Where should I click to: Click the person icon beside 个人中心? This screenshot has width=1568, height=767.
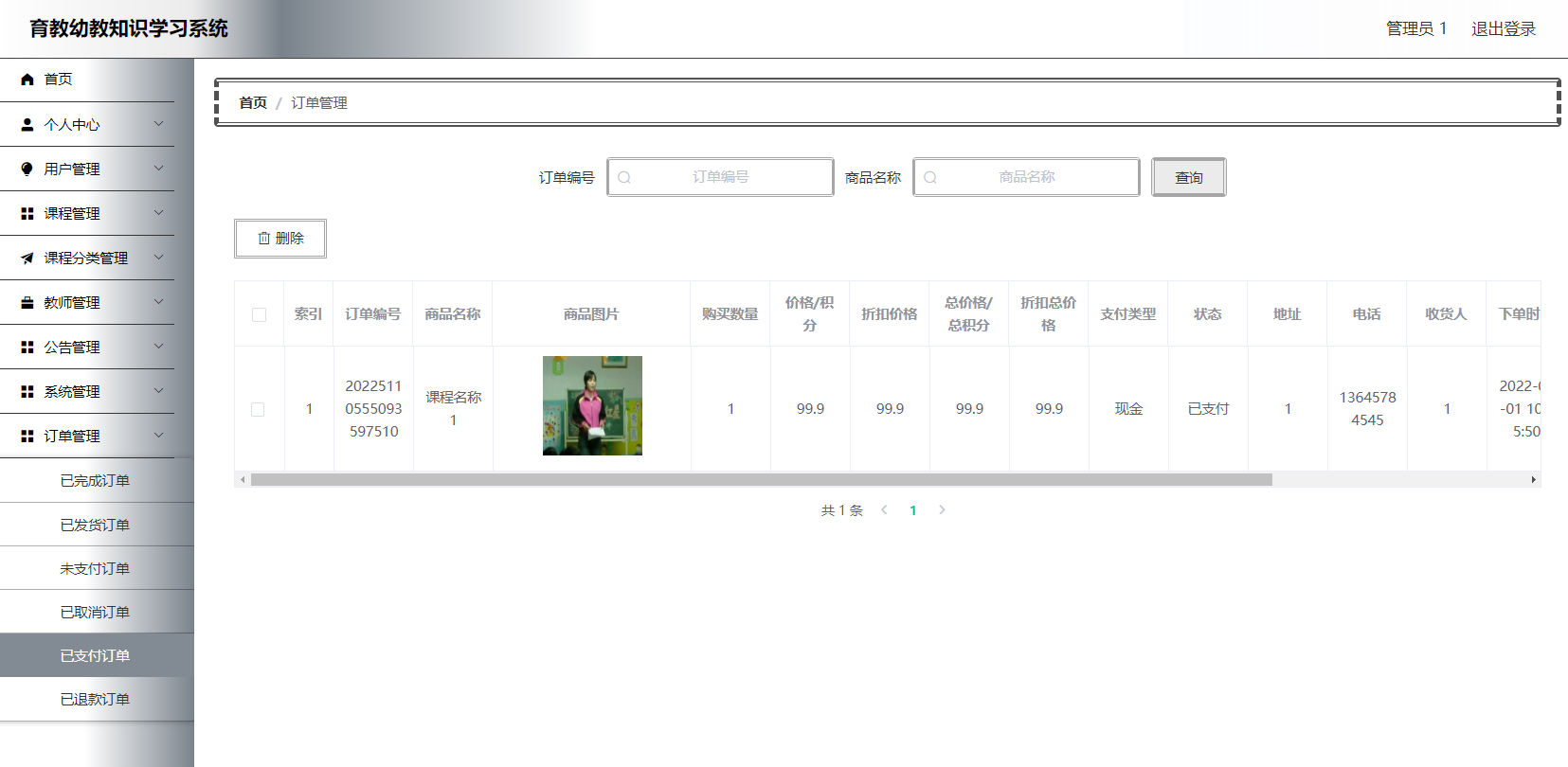[27, 124]
